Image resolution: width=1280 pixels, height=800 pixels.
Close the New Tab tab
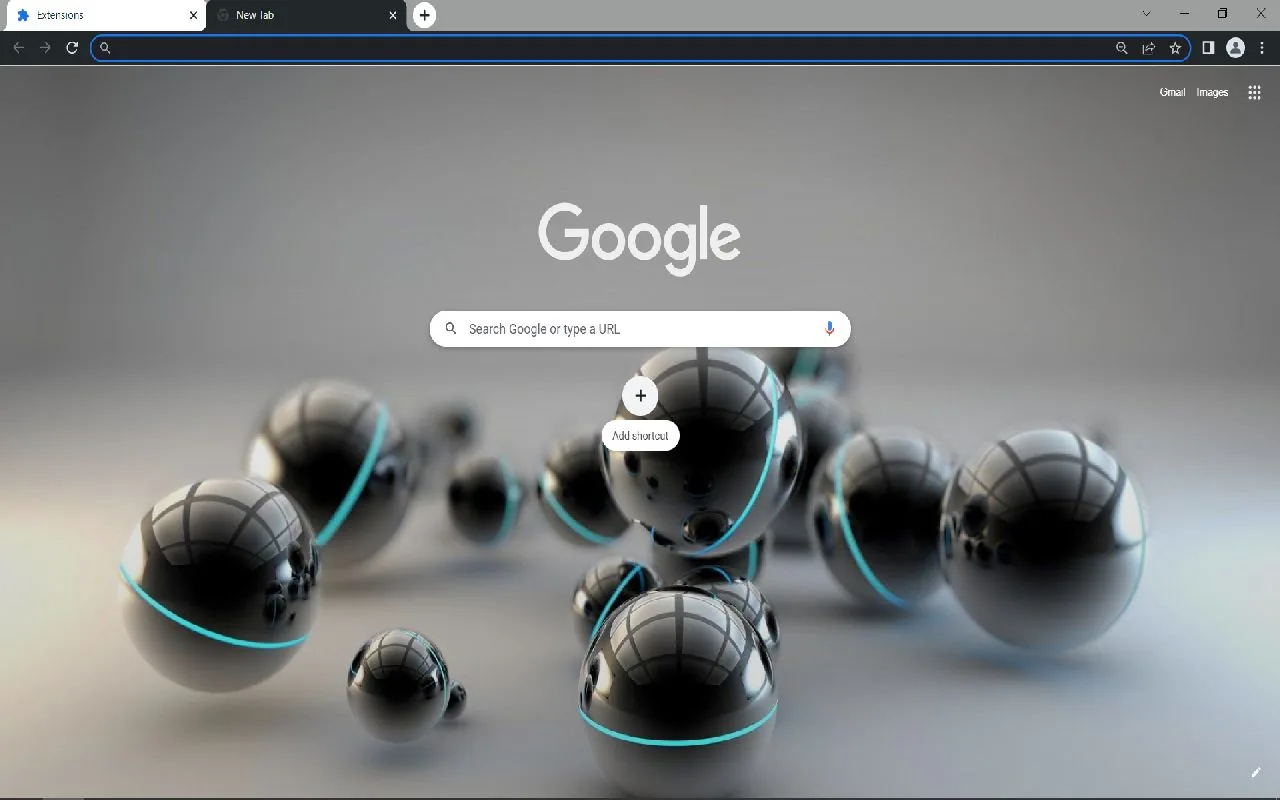pos(393,15)
